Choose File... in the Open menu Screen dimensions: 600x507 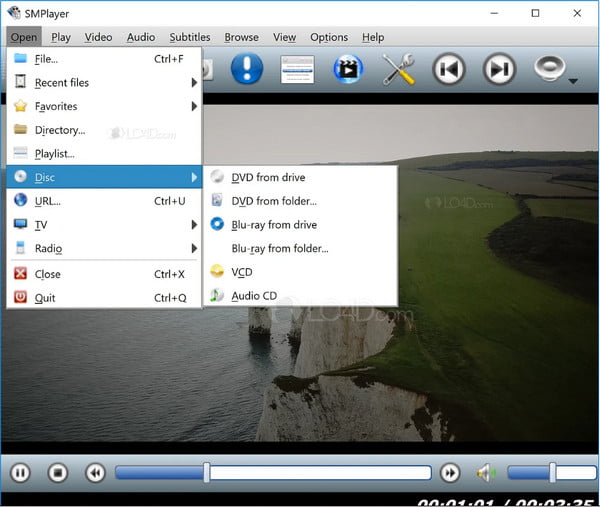[x=104, y=59]
